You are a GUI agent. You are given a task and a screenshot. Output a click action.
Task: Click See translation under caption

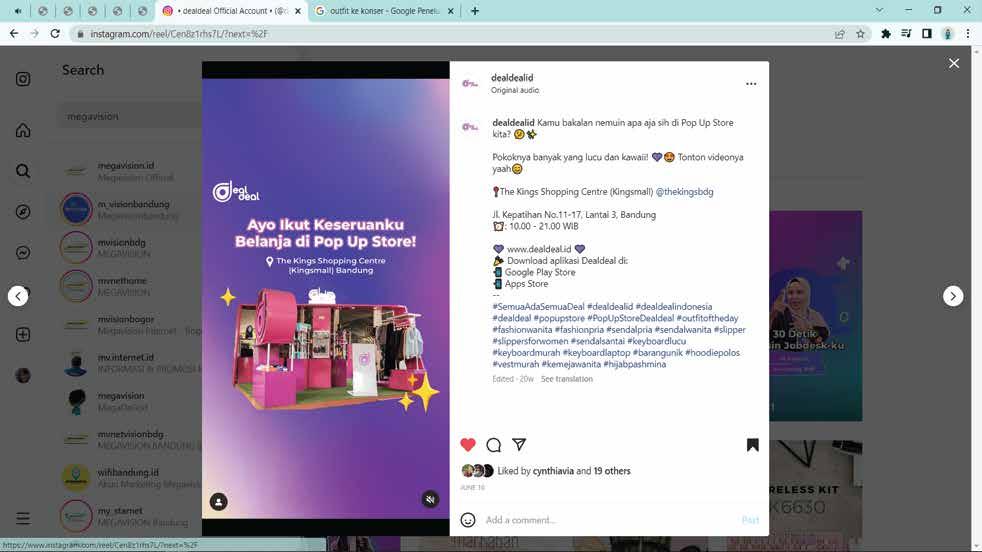point(567,379)
